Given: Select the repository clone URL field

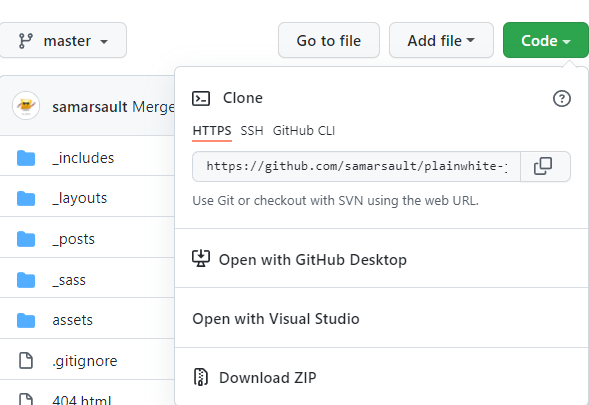Looking at the screenshot, I should 356,166.
